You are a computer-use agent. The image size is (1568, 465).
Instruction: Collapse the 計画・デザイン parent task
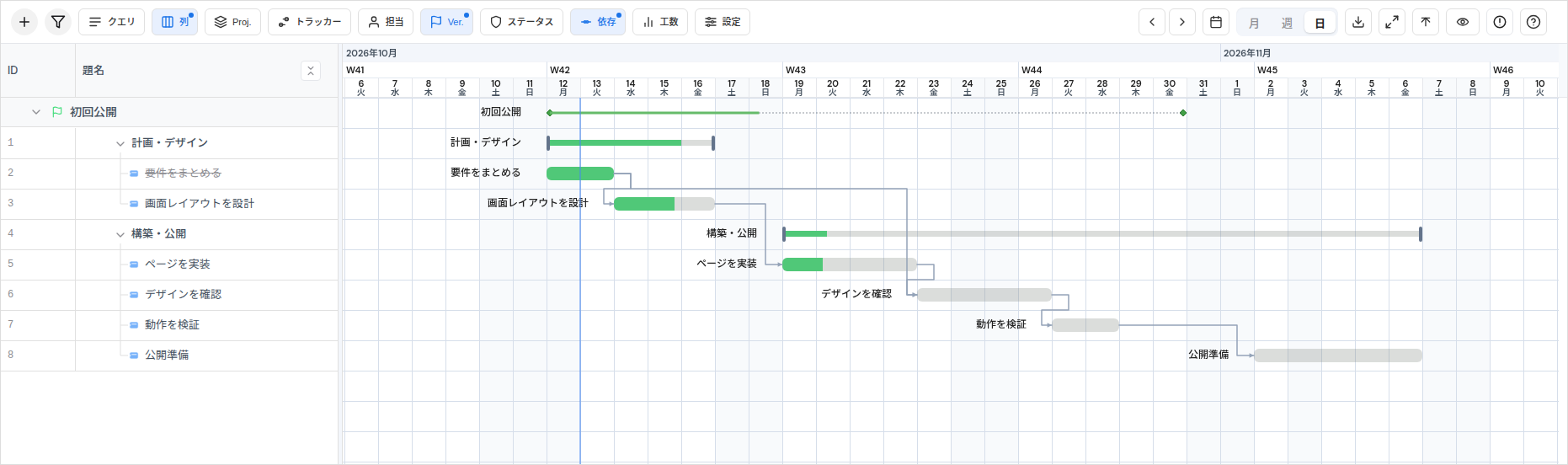[x=120, y=143]
